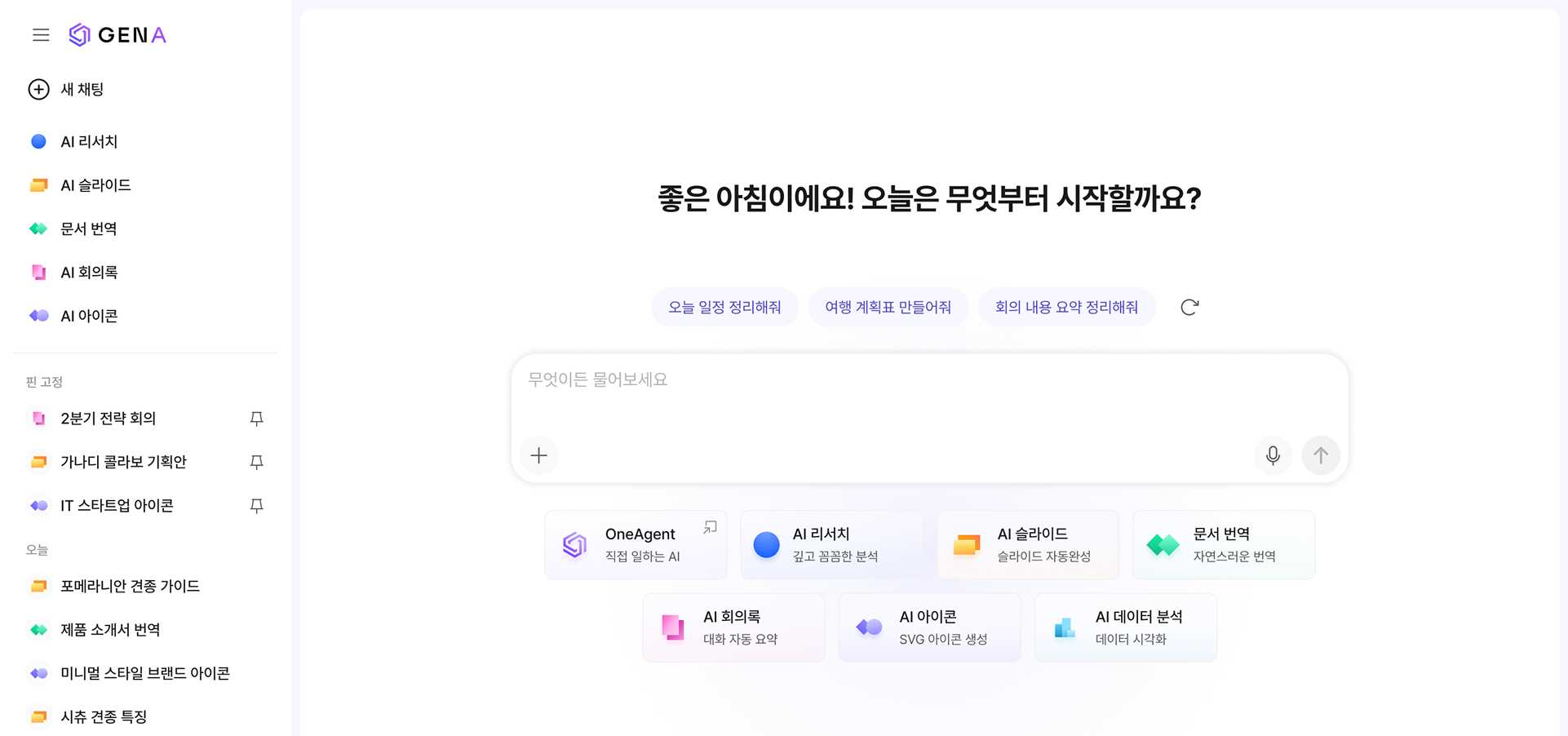Choose the 여행 계획표 만들어줘 suggestion chip
This screenshot has height=736, width=1568.
tap(888, 308)
